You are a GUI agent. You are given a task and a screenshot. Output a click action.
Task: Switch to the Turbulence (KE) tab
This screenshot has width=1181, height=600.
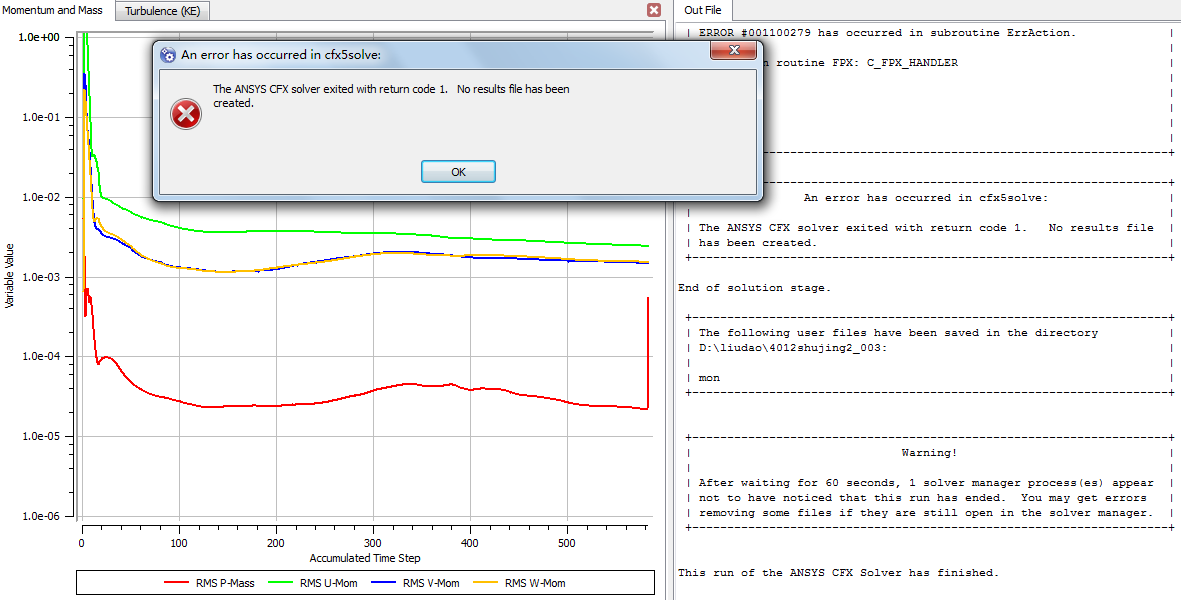click(x=165, y=11)
